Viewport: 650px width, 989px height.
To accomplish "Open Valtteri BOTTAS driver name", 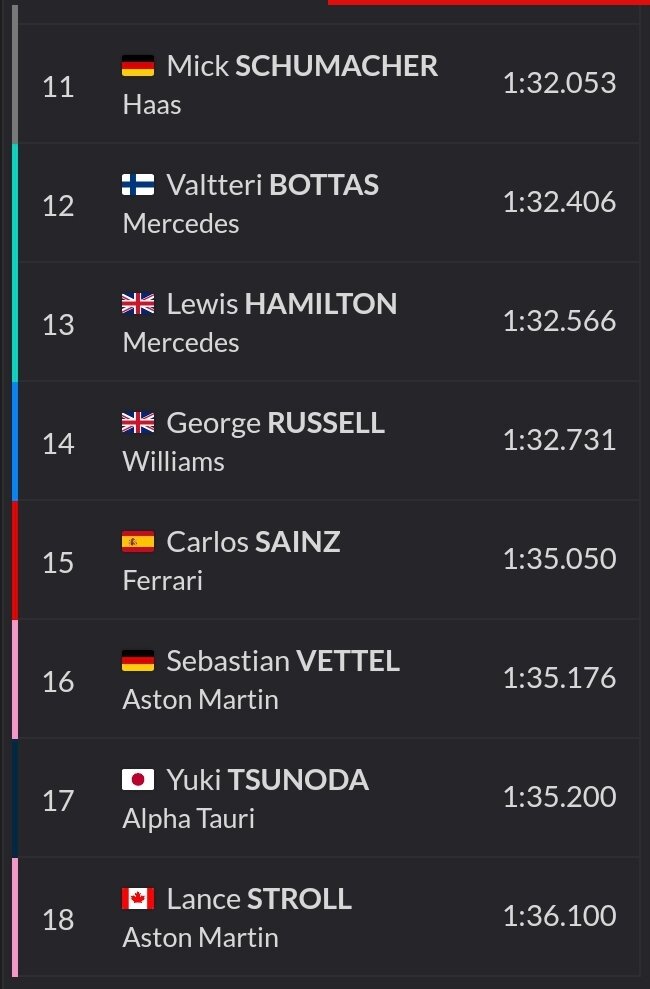I will [272, 185].
